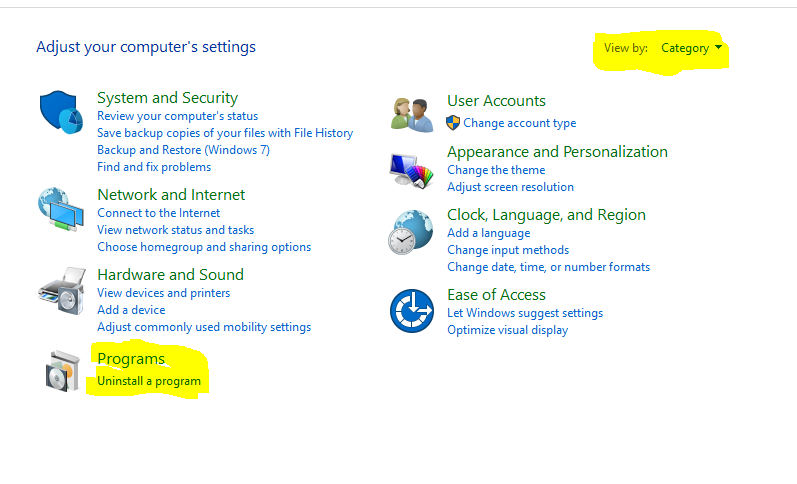Select Optimize visual display
797x484 pixels.
click(507, 330)
